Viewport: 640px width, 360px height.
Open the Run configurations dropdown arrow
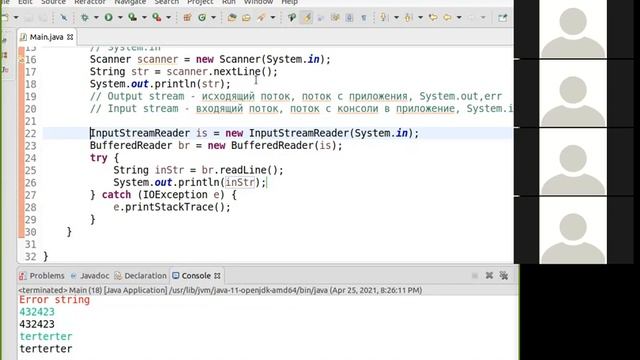tap(120, 18)
